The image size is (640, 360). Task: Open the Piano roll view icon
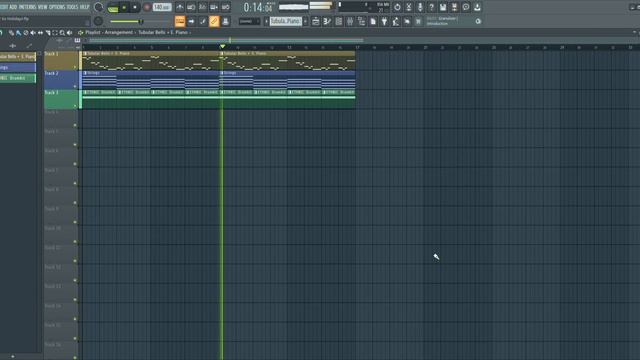(x=327, y=21)
